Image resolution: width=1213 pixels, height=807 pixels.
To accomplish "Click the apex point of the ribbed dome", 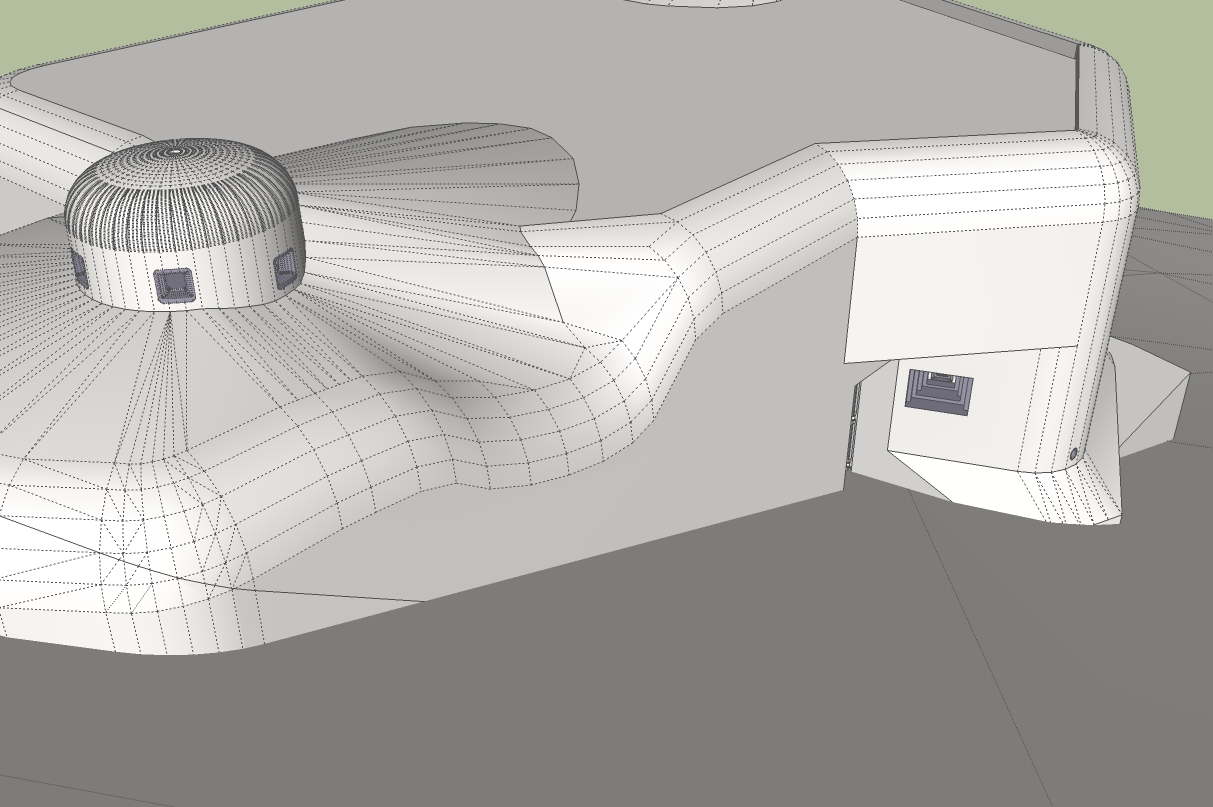I will coord(176,151).
